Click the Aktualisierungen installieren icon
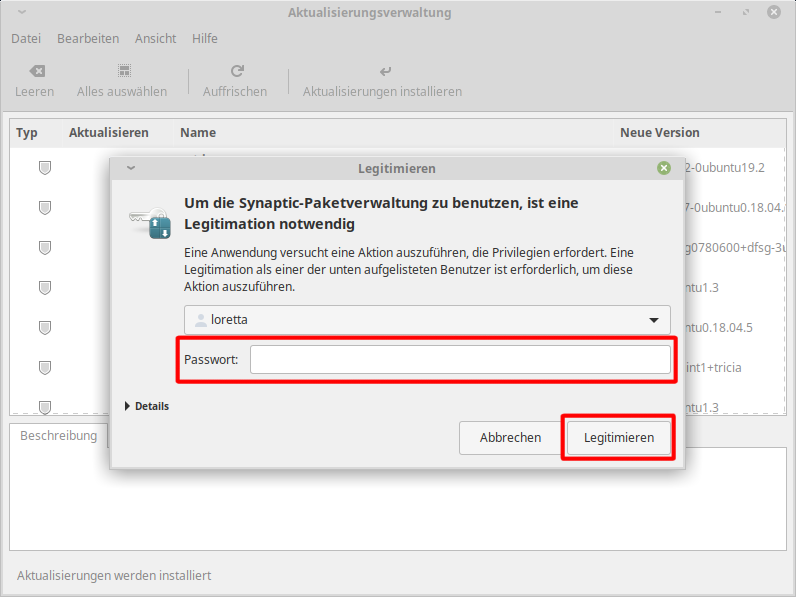This screenshot has width=796, height=597. click(385, 72)
